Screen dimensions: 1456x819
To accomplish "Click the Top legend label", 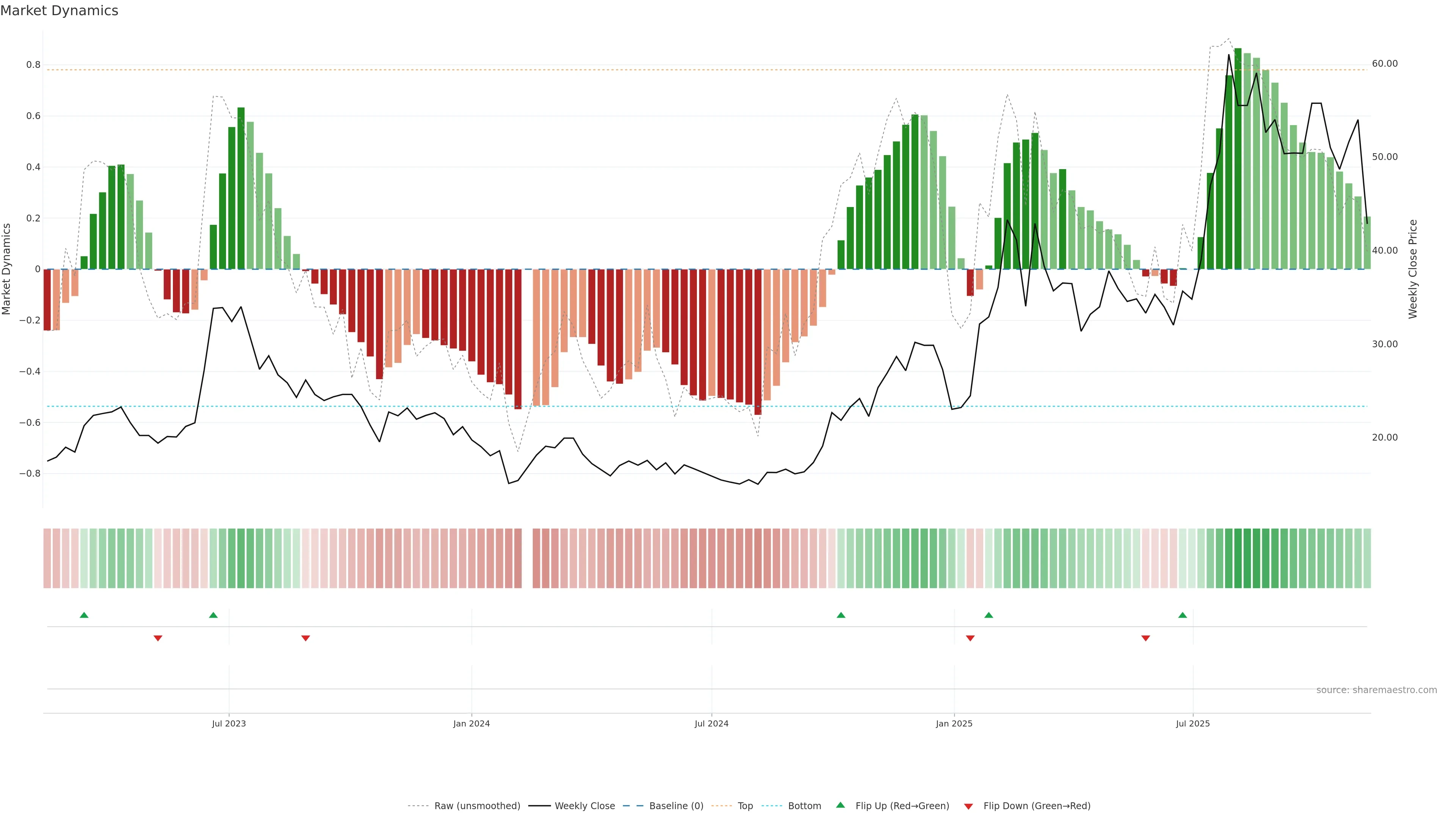I will (x=745, y=806).
